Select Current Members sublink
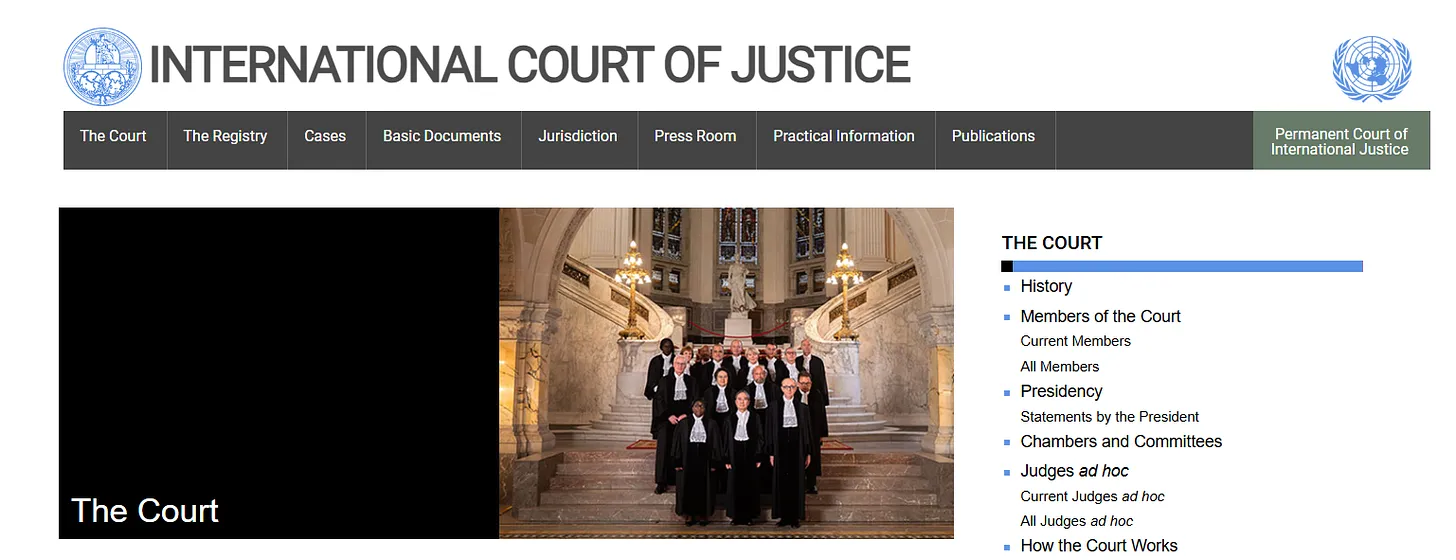1456x560 pixels. (1075, 341)
